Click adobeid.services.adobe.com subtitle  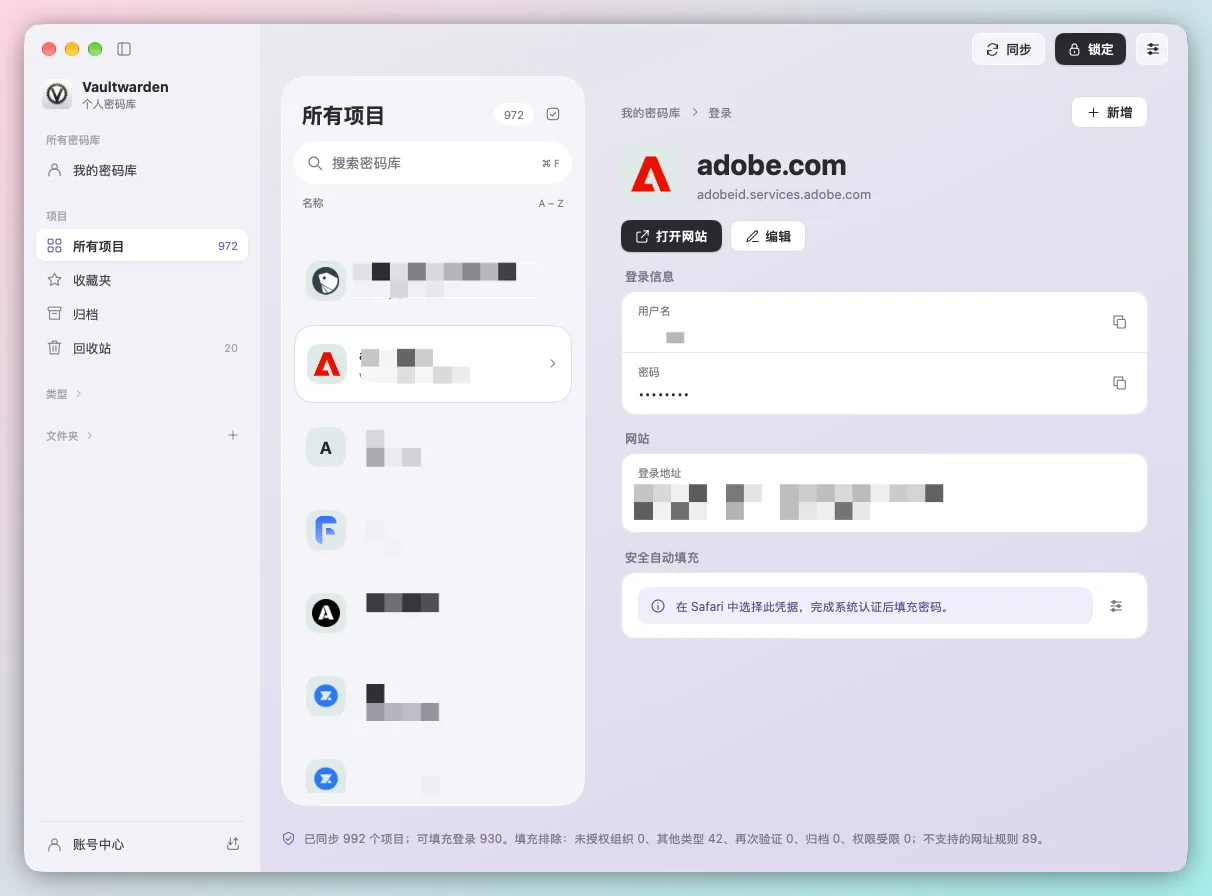tap(784, 195)
